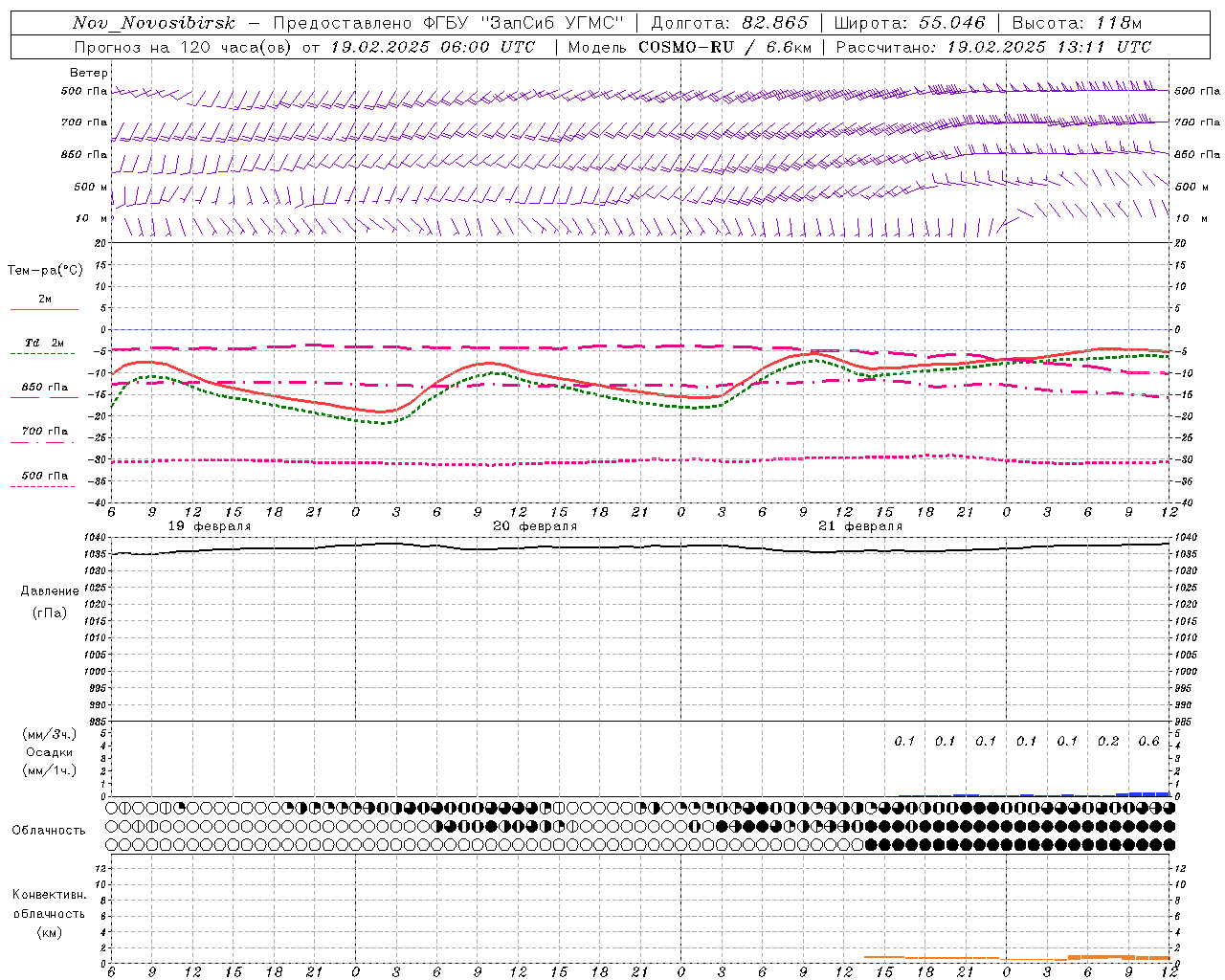Click the Тем-ра(°C) temperature axis title
Image resolution: width=1225 pixels, height=980 pixels.
pyautogui.click(x=45, y=270)
